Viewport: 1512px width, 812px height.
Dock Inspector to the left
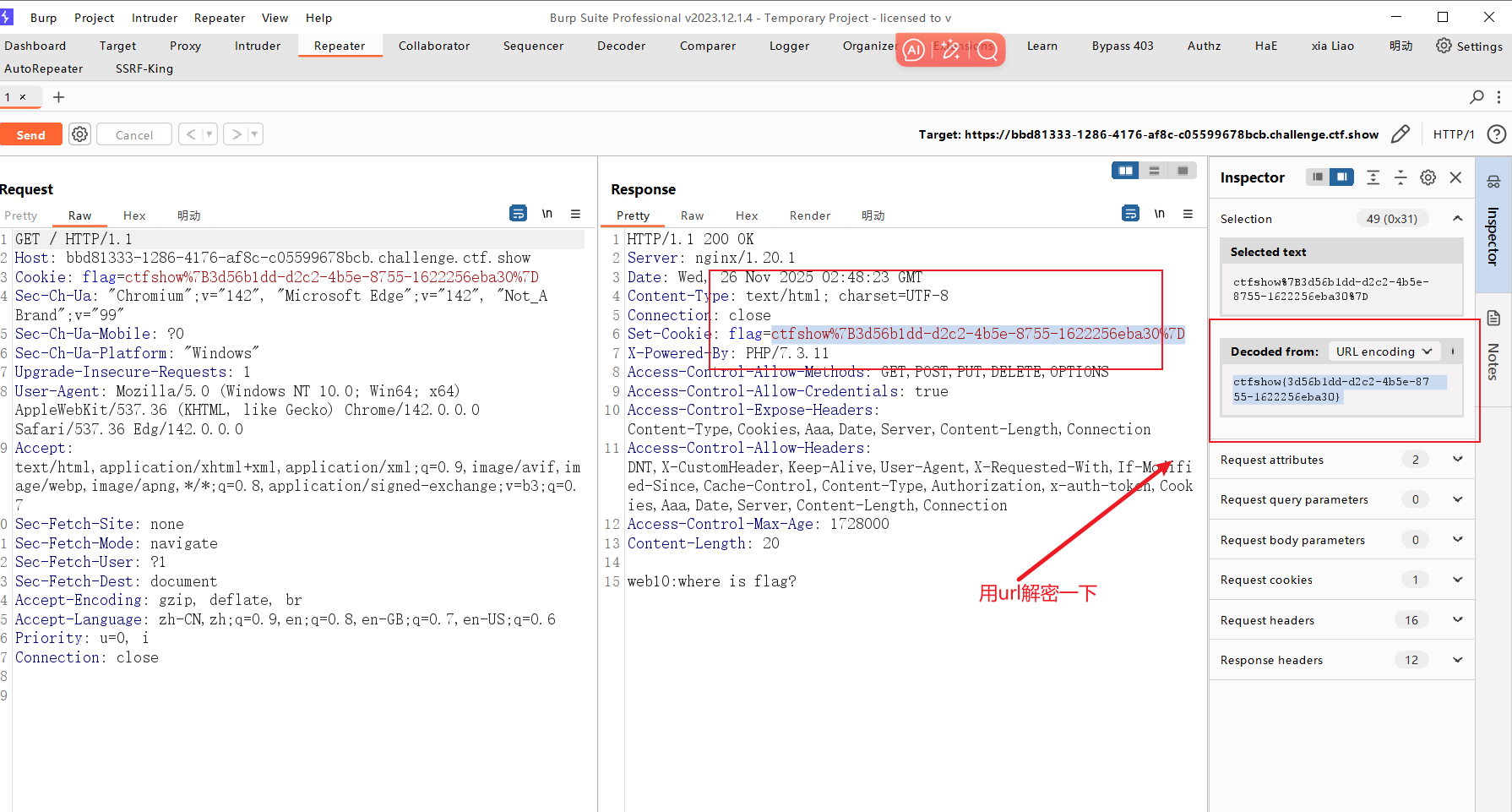click(x=1318, y=177)
